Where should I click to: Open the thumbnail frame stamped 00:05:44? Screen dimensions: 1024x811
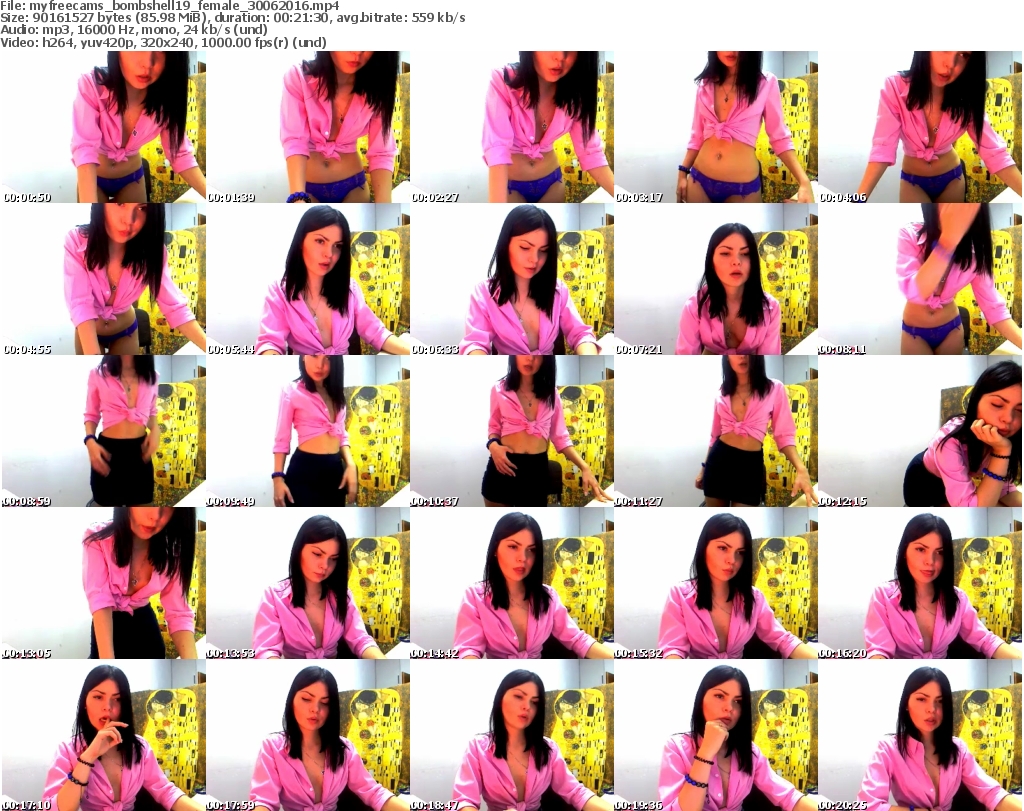[308, 279]
